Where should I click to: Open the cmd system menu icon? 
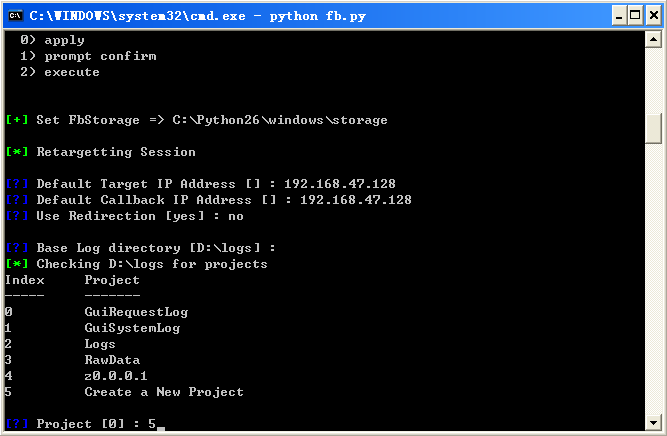[x=15, y=16]
